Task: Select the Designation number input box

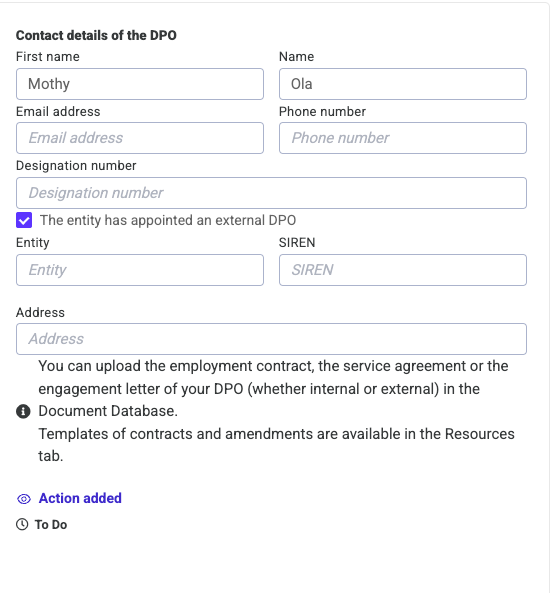Action: [x=271, y=193]
